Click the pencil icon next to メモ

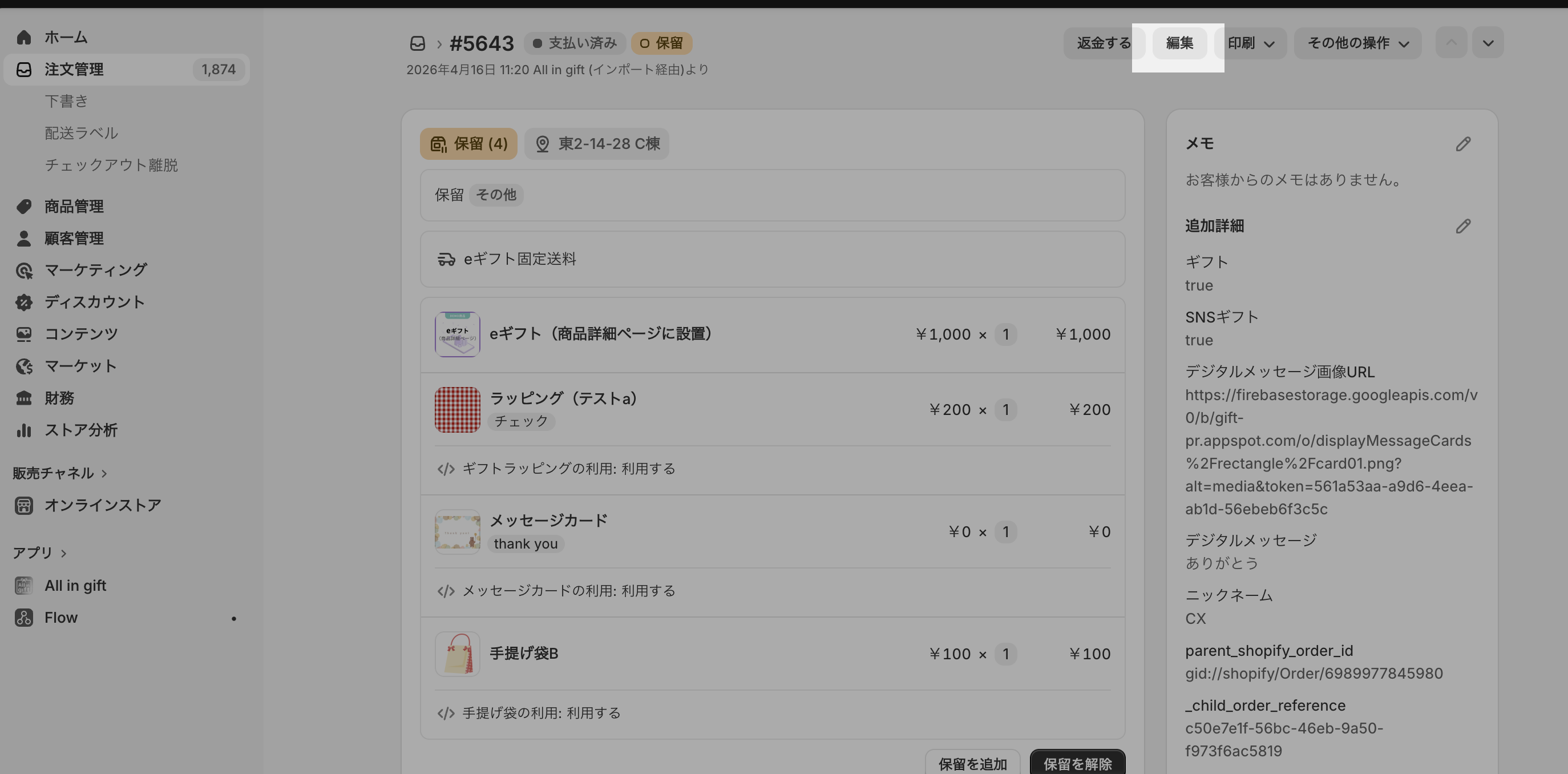point(1462,144)
